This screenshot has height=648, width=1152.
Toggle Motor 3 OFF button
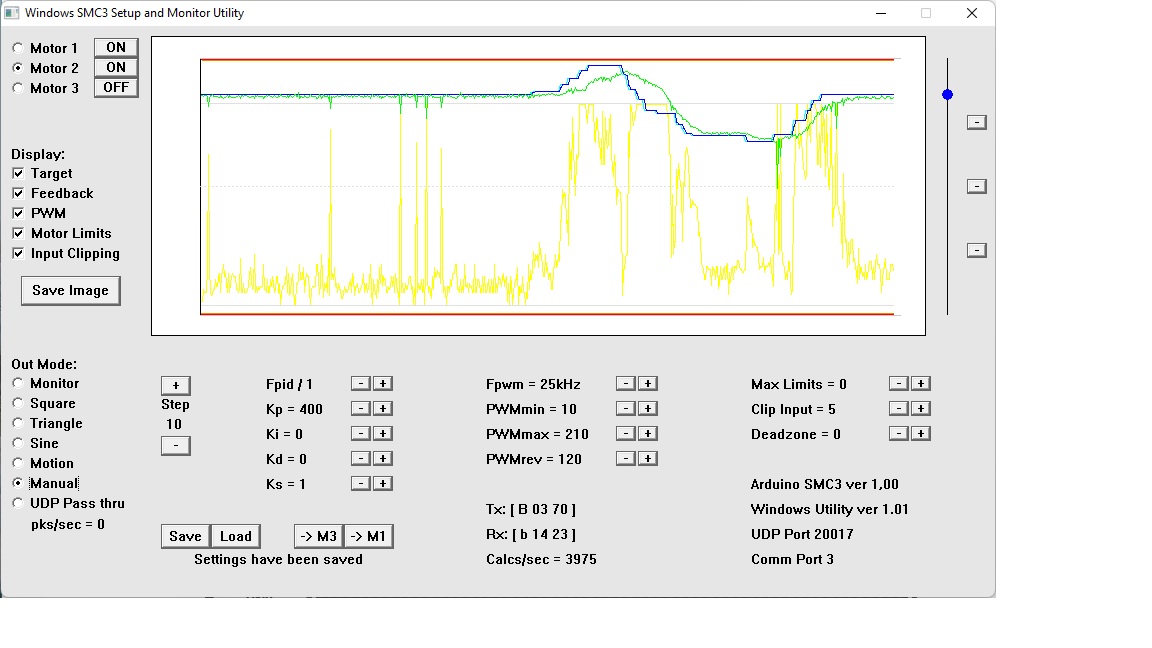point(116,88)
